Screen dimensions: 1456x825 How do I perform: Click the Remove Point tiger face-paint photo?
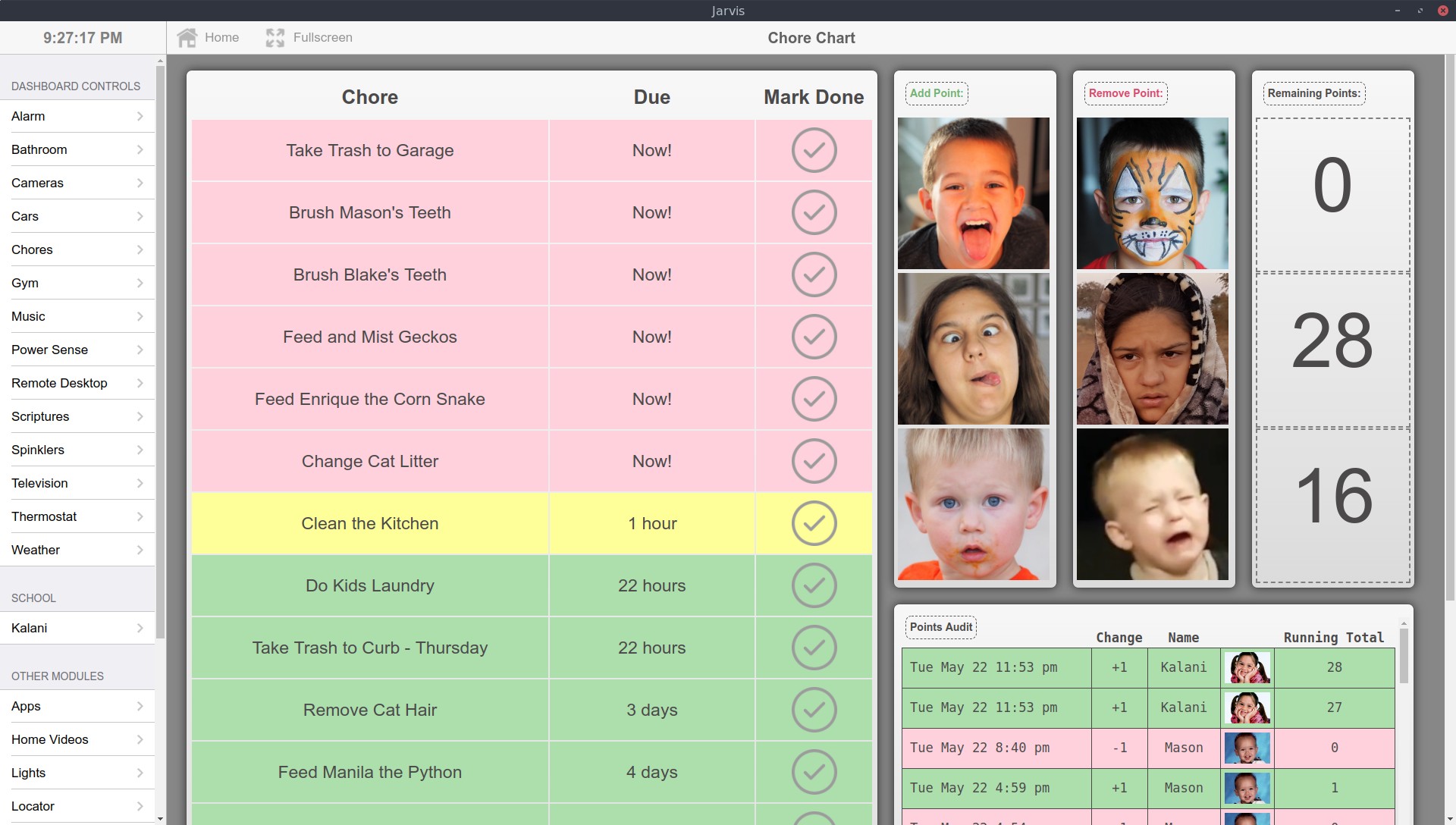click(x=1152, y=193)
